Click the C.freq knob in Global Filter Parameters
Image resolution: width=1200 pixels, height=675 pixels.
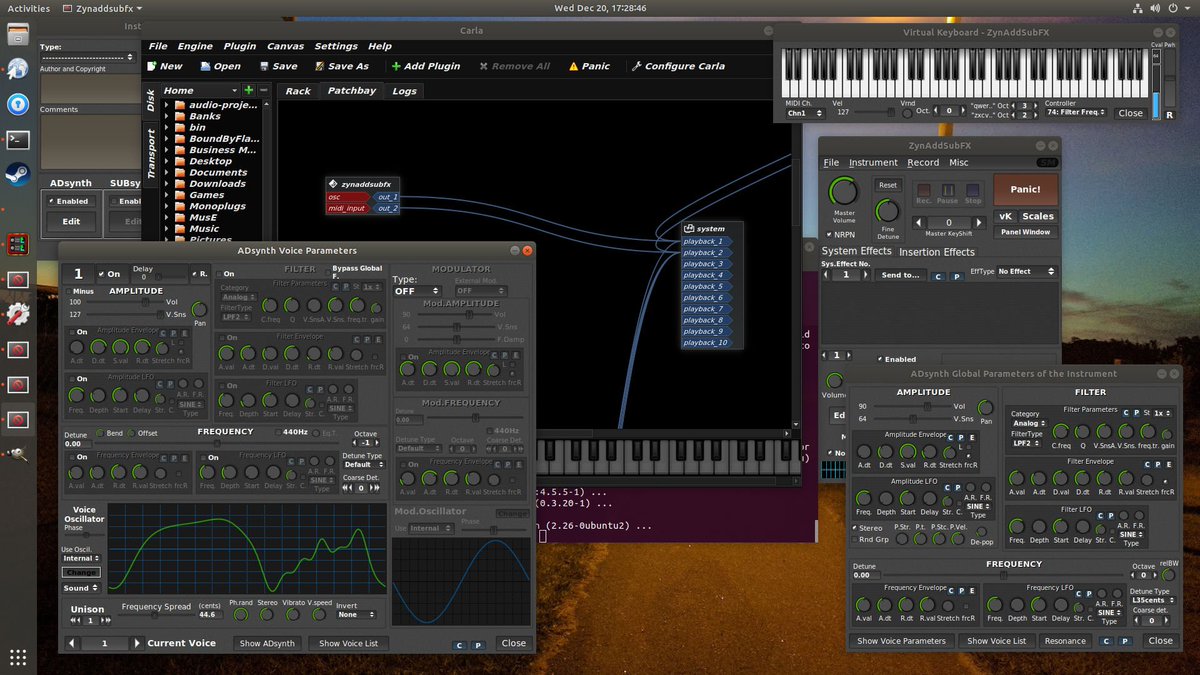click(1062, 432)
